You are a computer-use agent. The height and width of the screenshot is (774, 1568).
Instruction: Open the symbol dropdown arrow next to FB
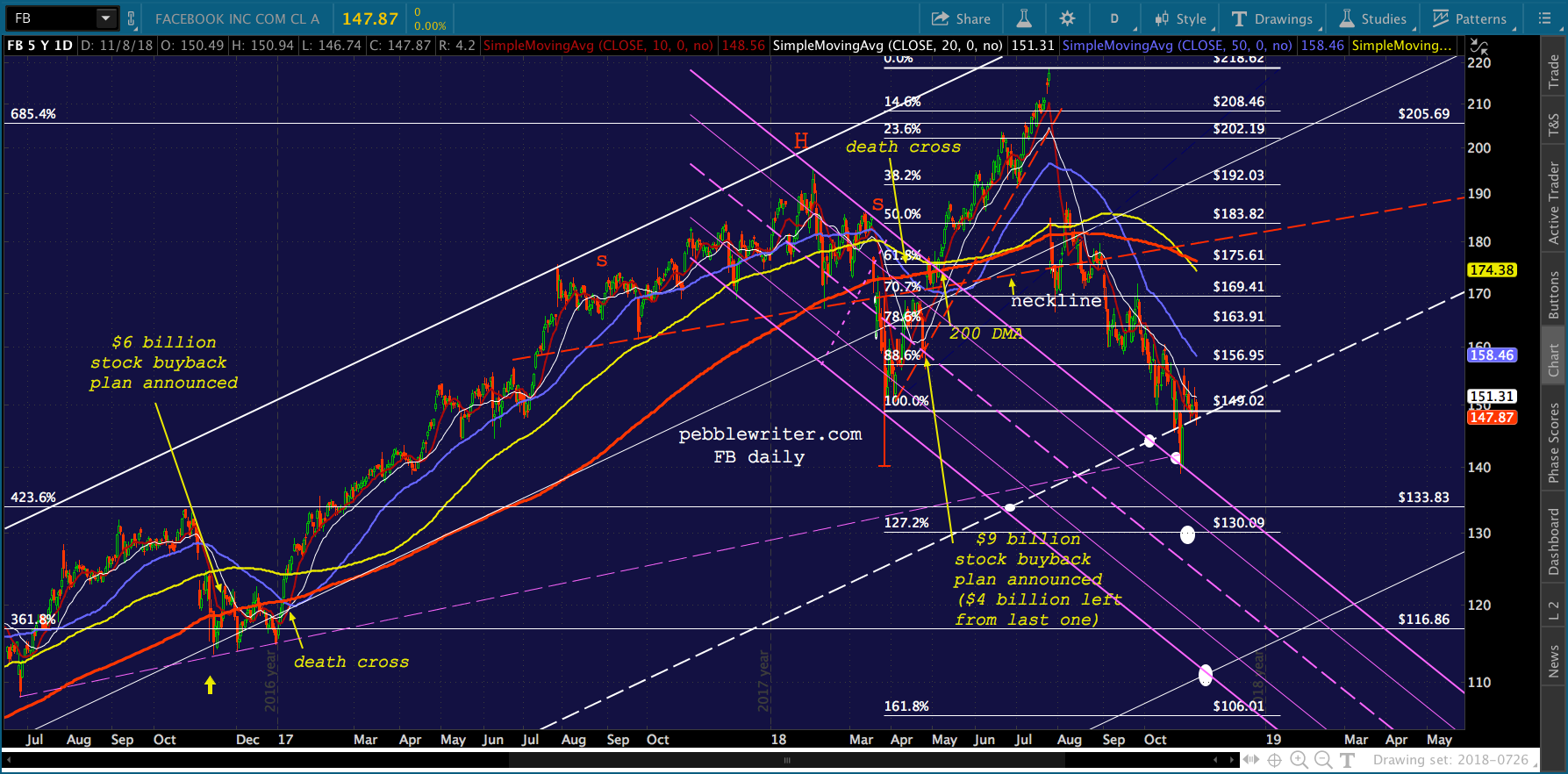[x=105, y=18]
